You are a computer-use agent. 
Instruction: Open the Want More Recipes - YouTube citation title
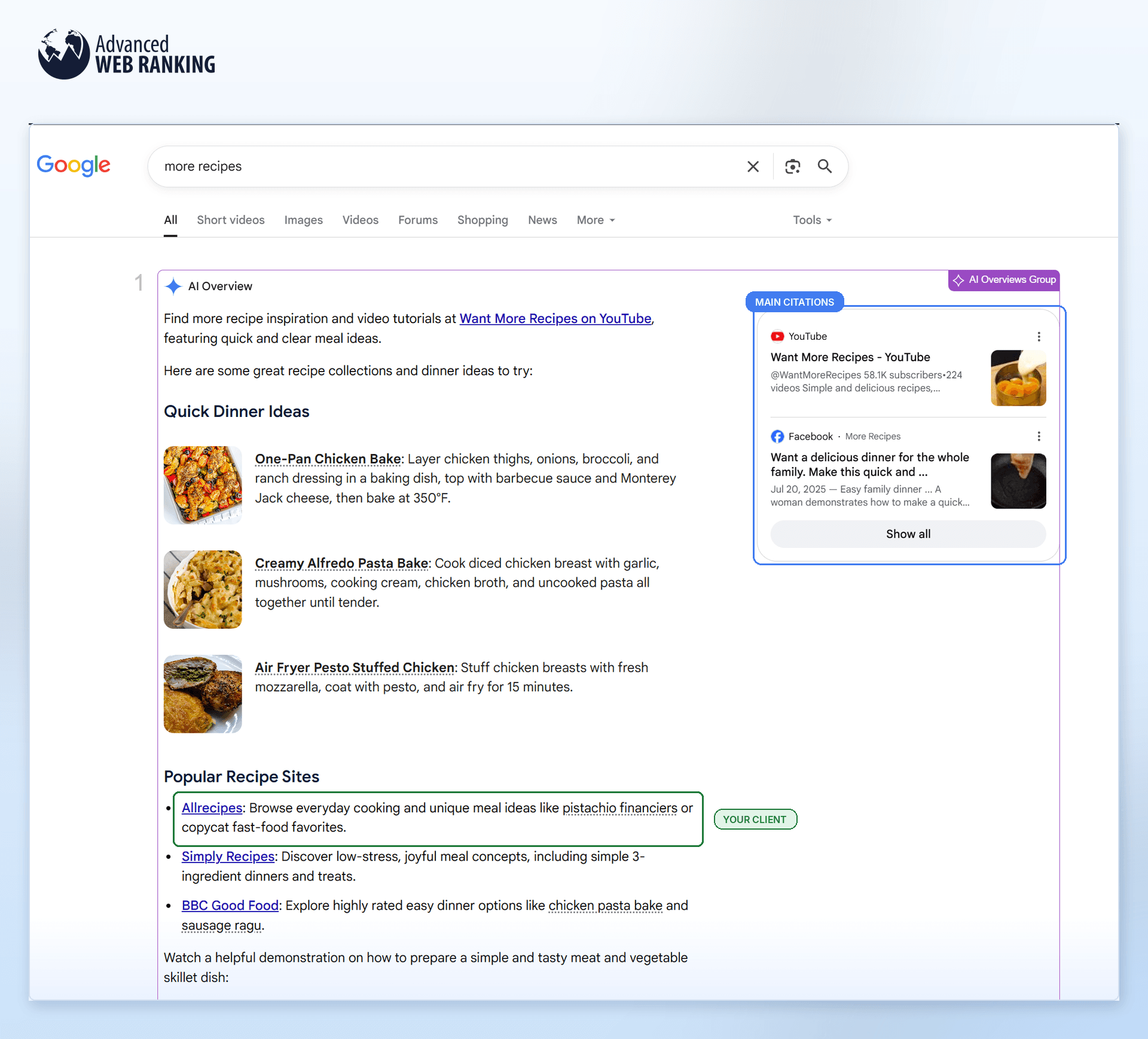tap(850, 357)
